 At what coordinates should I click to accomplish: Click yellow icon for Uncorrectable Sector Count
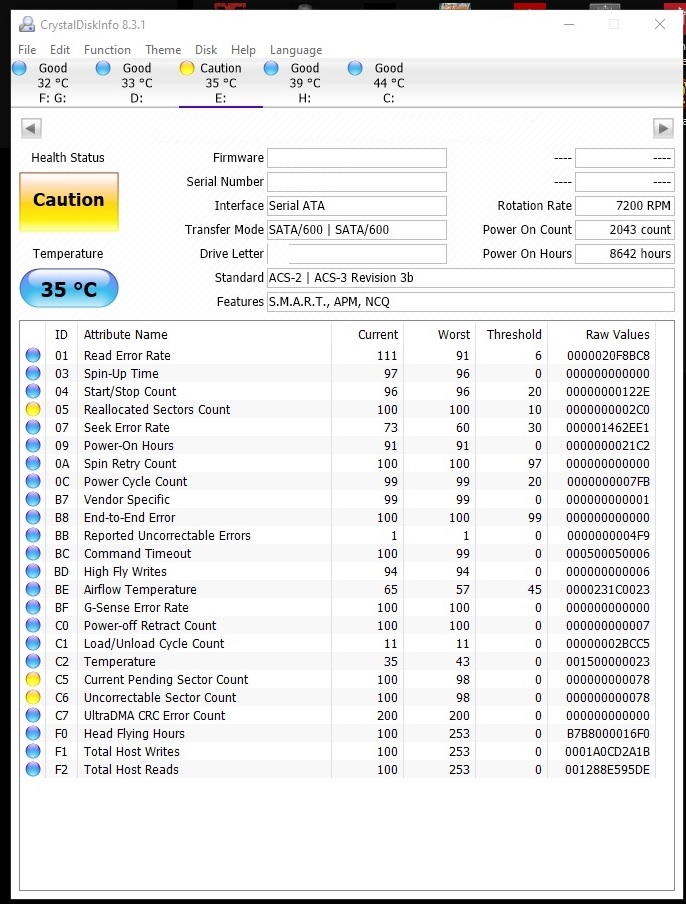tap(33, 697)
